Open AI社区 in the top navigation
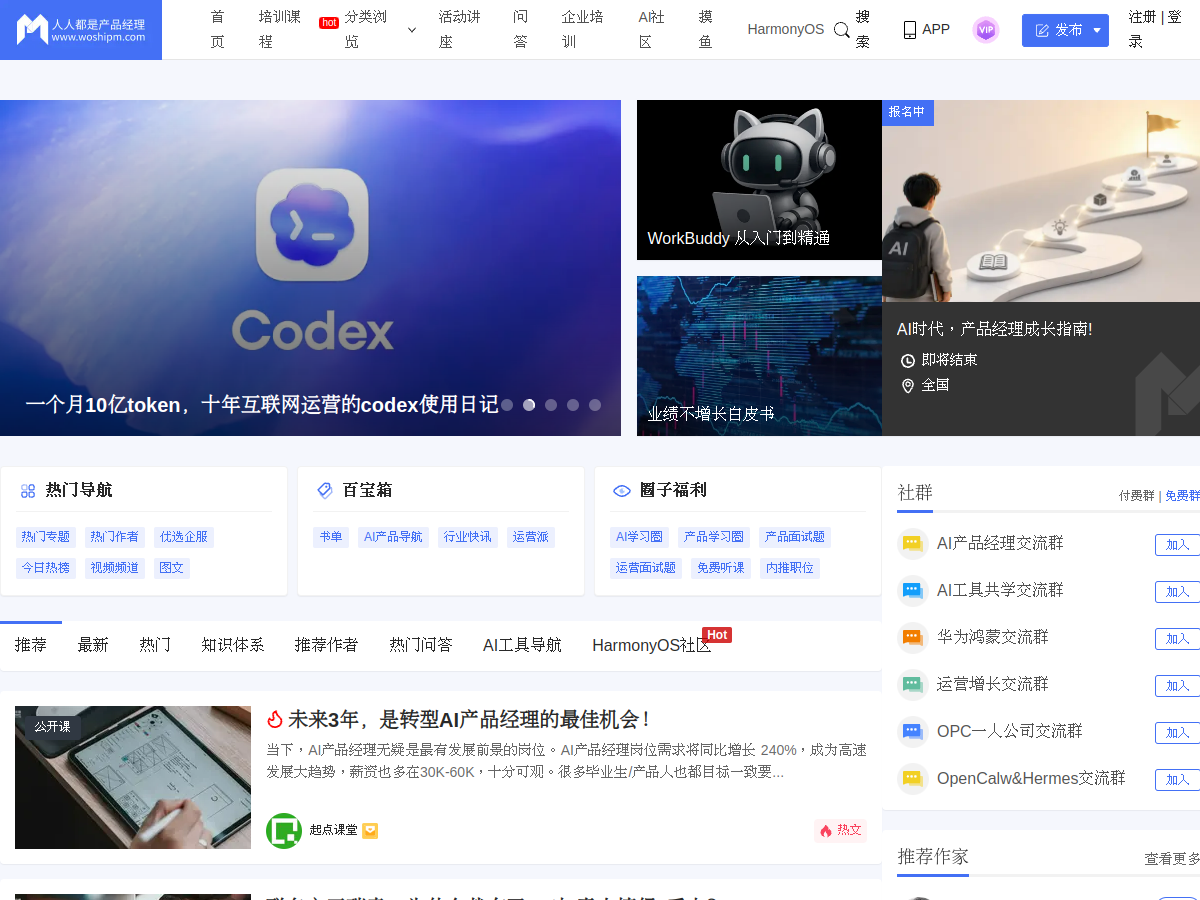The height and width of the screenshot is (900, 1200). coord(652,29)
